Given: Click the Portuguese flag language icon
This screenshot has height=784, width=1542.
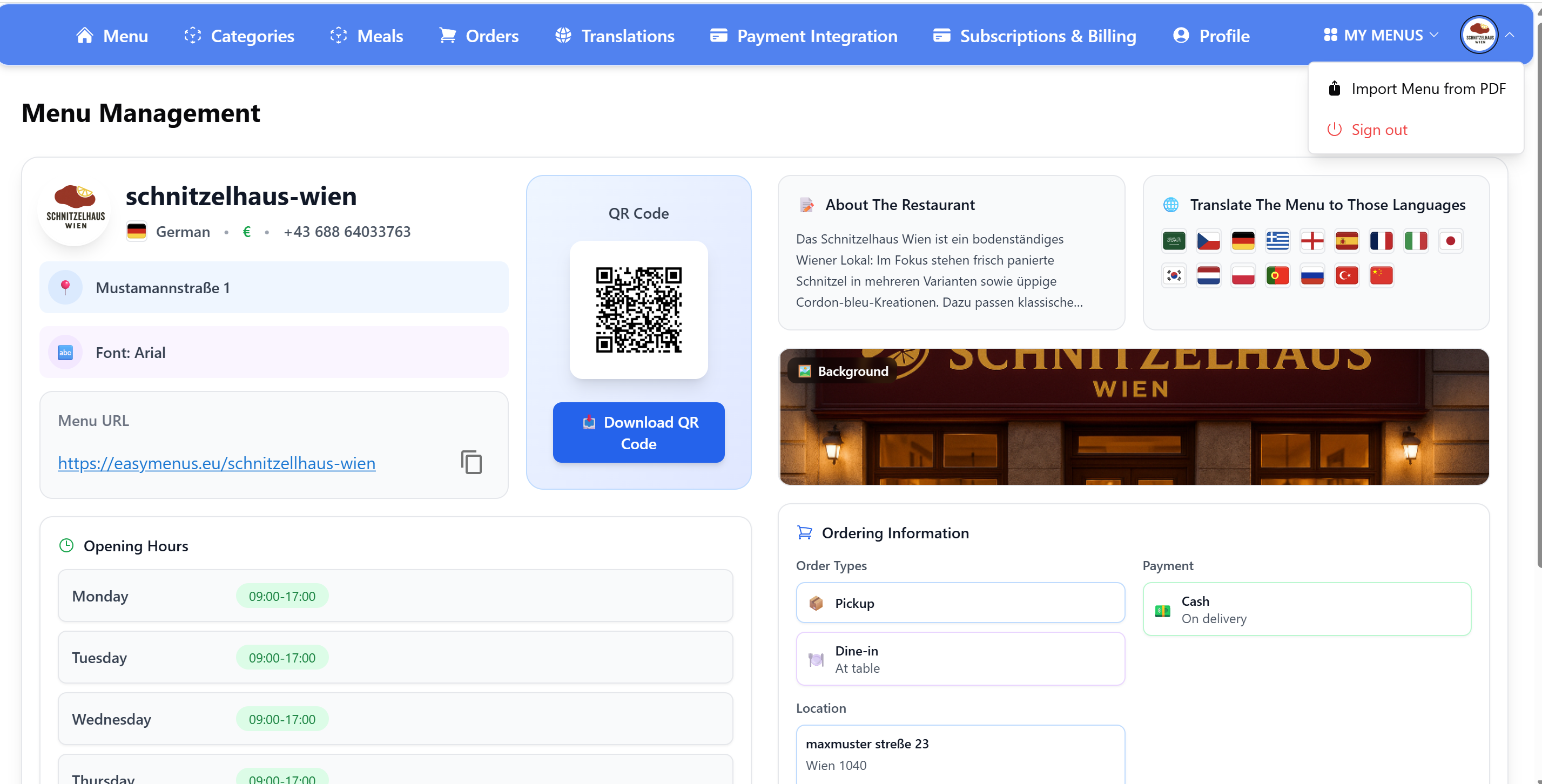Looking at the screenshot, I should 1277,276.
